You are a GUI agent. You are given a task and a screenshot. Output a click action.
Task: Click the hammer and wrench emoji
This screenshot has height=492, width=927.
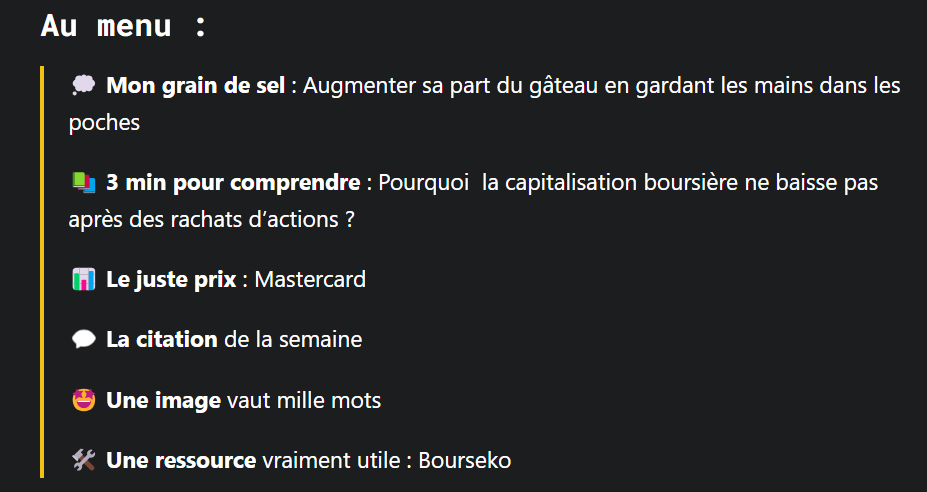(x=83, y=460)
